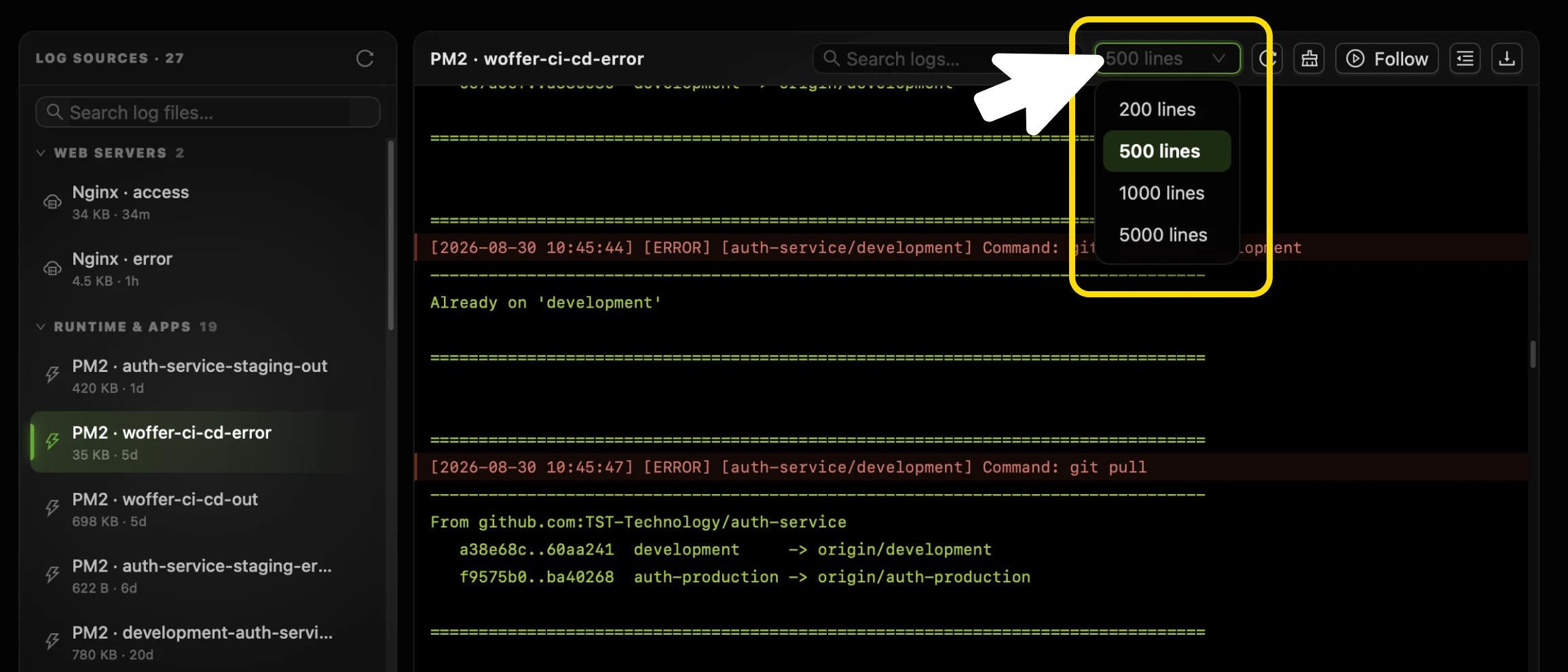
Task: Refresh the log sources list
Action: tap(365, 58)
